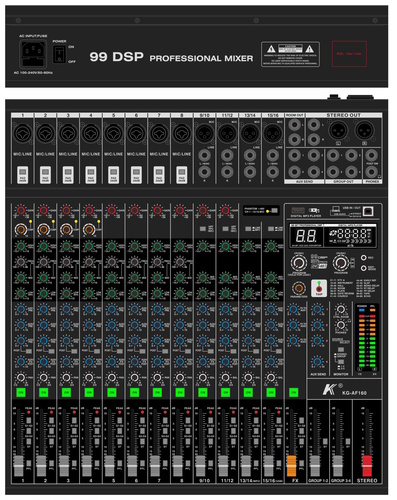This screenshot has height=500, width=397.
Task: Enable the PHANTOM +48V switch
Action: [x=274, y=211]
